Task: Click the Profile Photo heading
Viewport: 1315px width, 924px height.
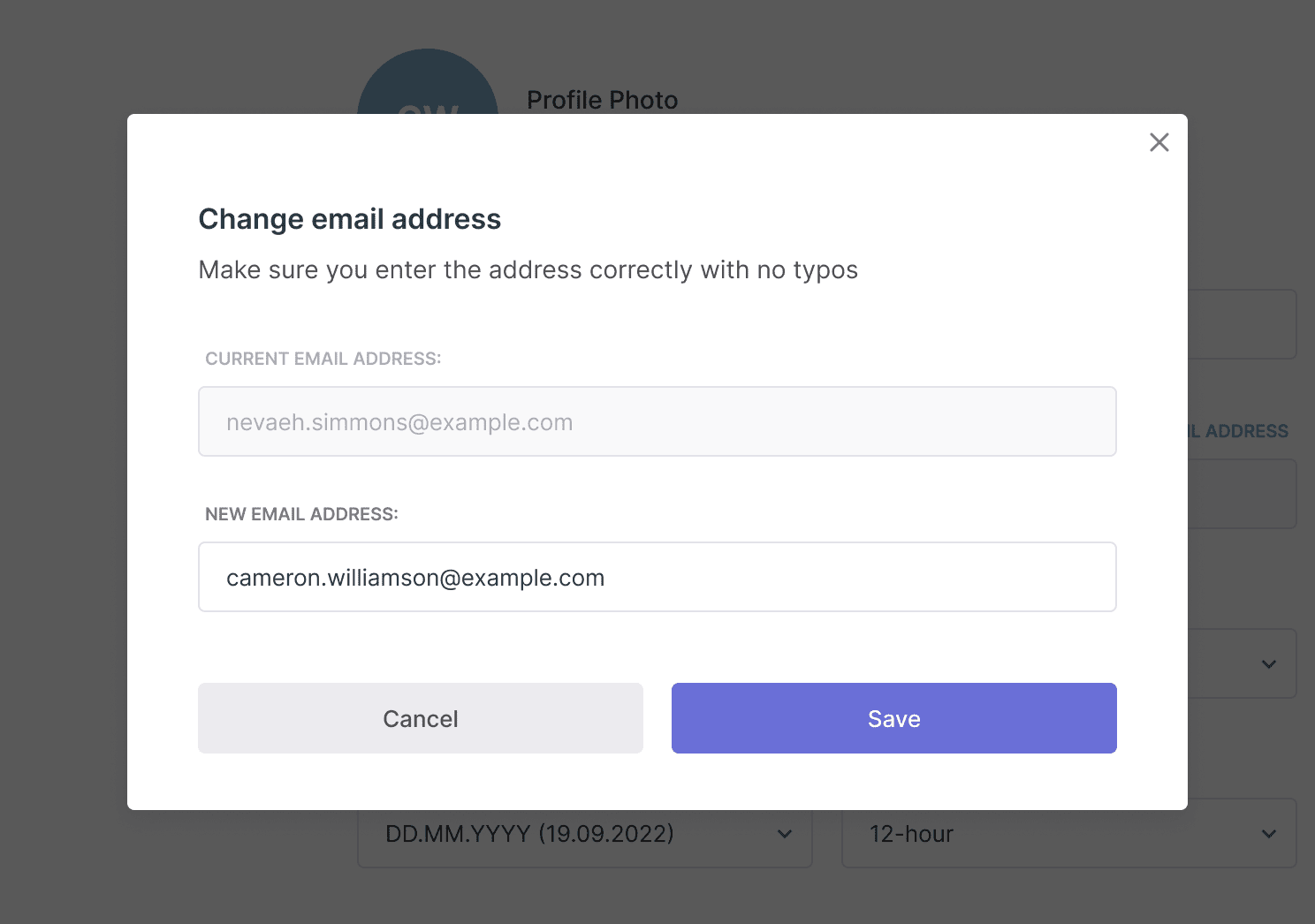Action: click(x=602, y=100)
